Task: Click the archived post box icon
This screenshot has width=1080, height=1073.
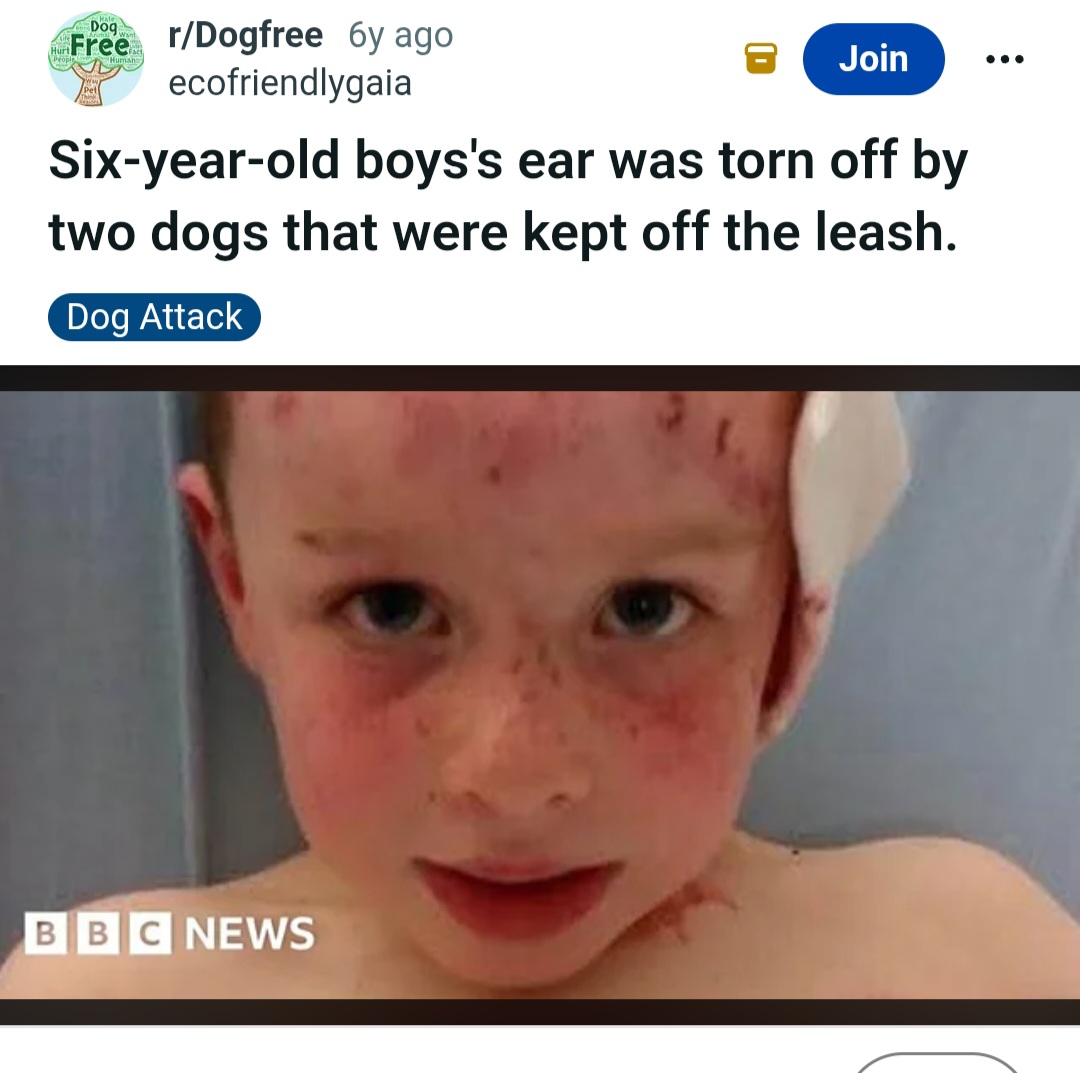Action: pyautogui.click(x=760, y=59)
